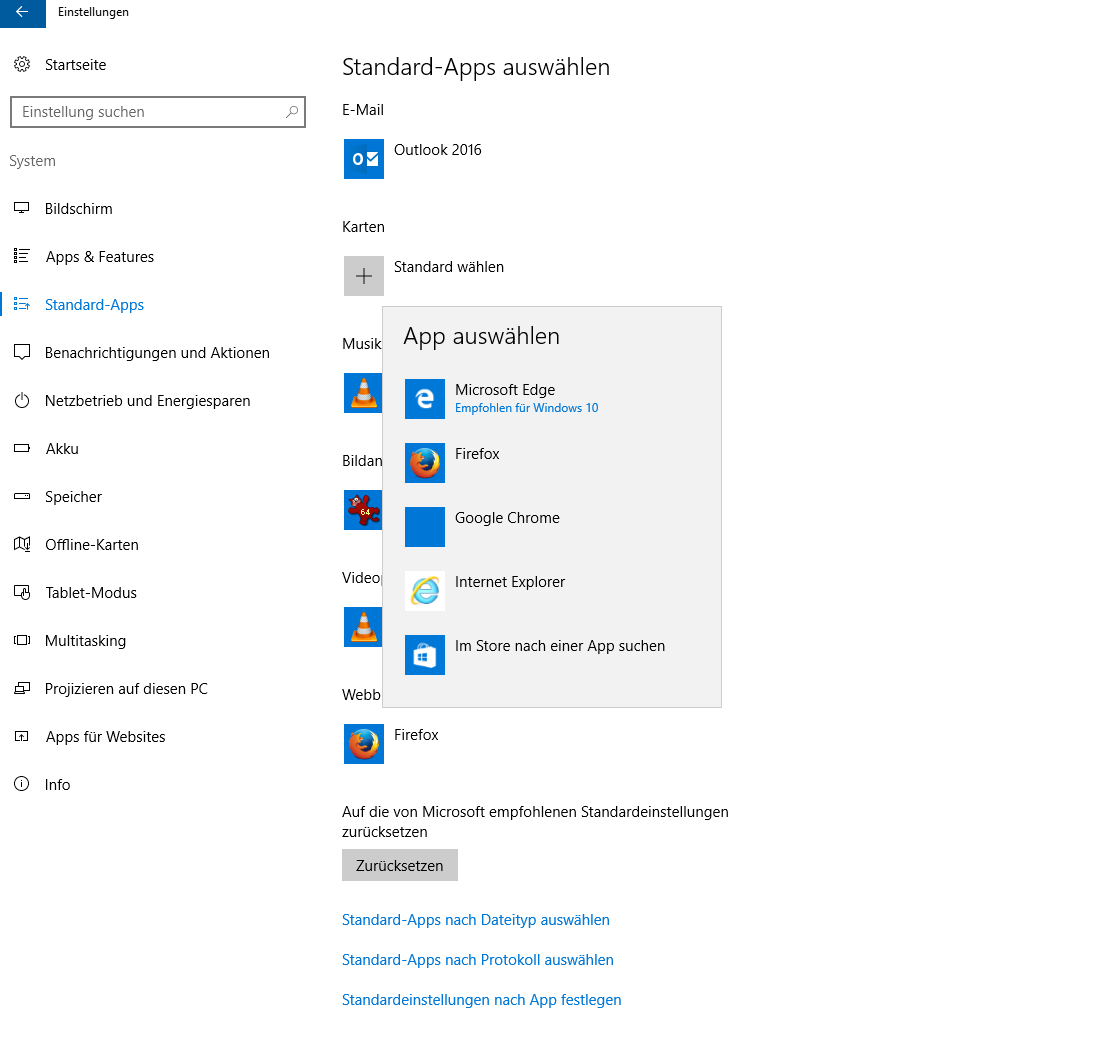Viewport: 1099px width, 1046px height.
Task: Select the Outlook 2016 email app icon
Action: tap(363, 159)
